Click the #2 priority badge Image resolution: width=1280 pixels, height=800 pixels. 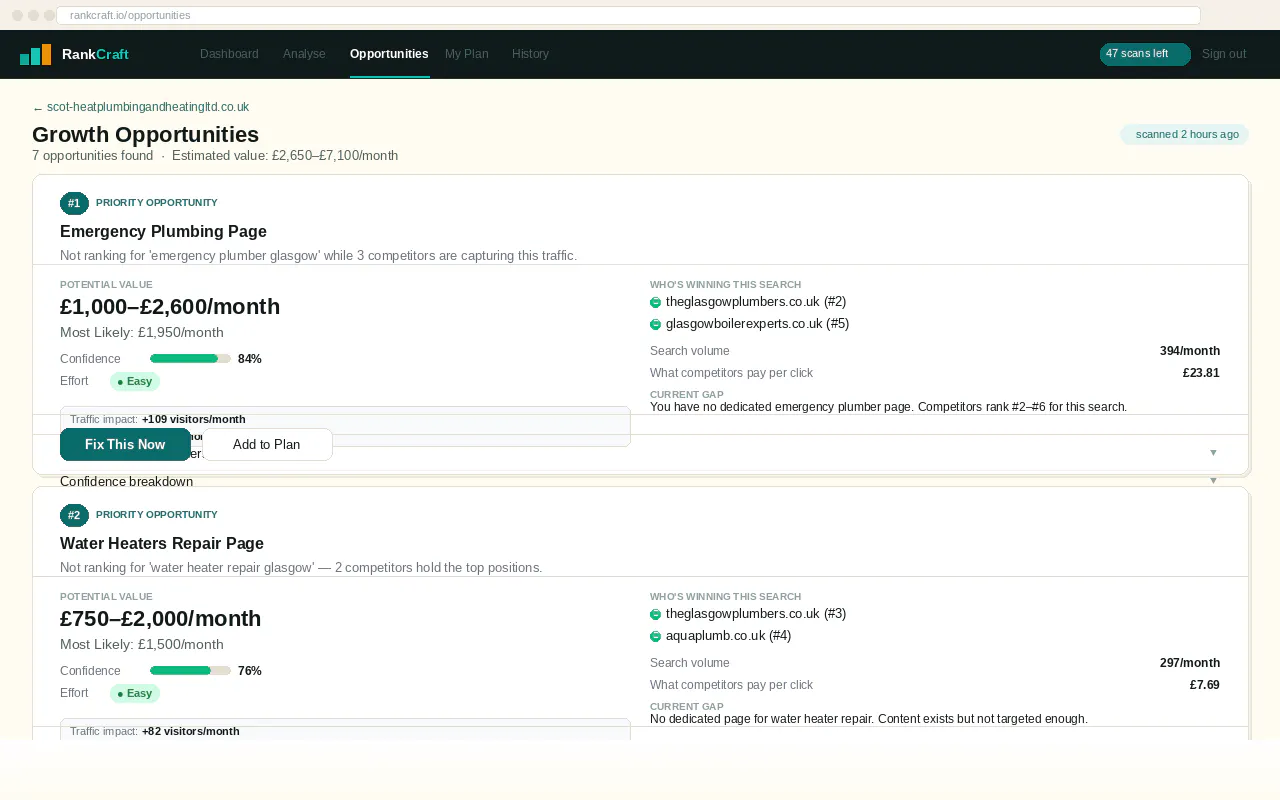[x=74, y=515]
